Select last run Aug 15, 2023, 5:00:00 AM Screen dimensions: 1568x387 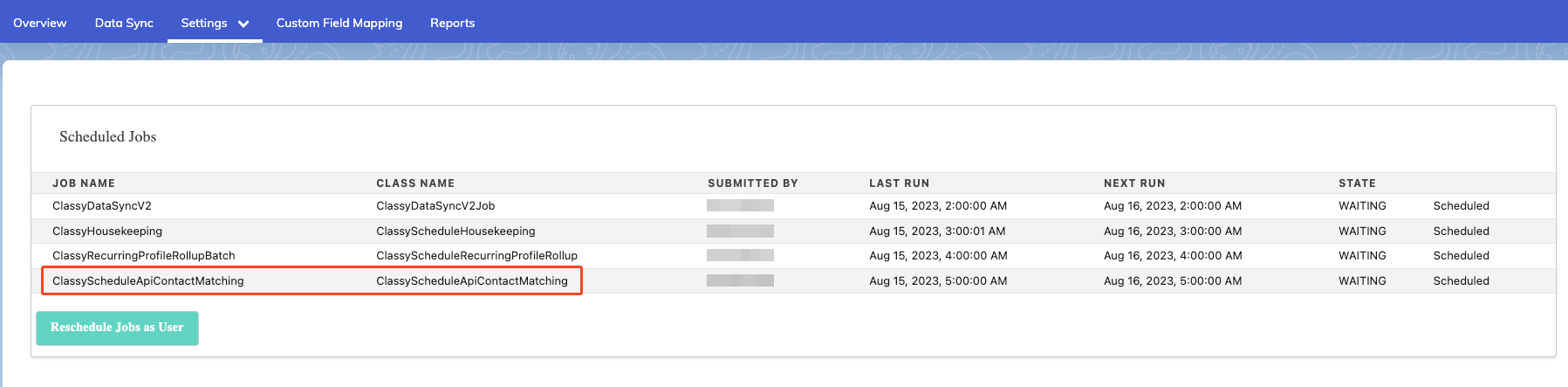pos(938,281)
